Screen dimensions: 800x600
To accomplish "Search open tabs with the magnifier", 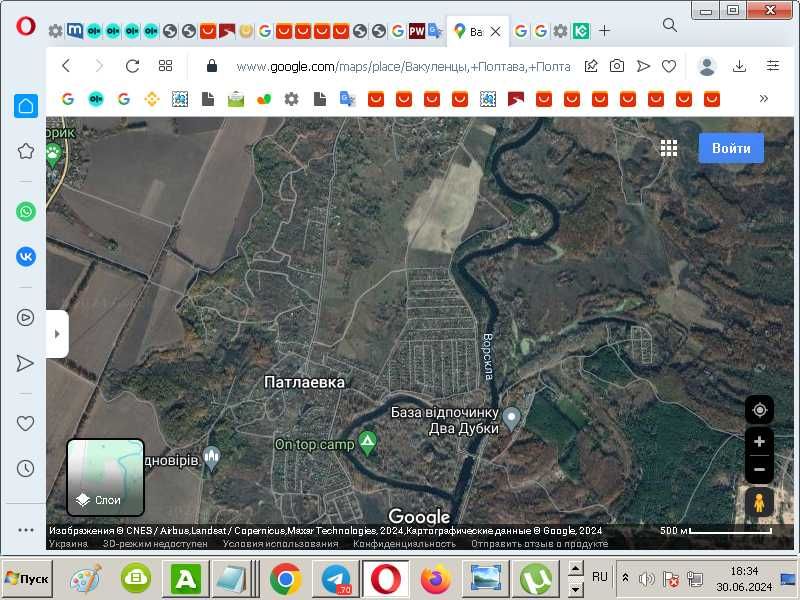I will coord(669,24).
